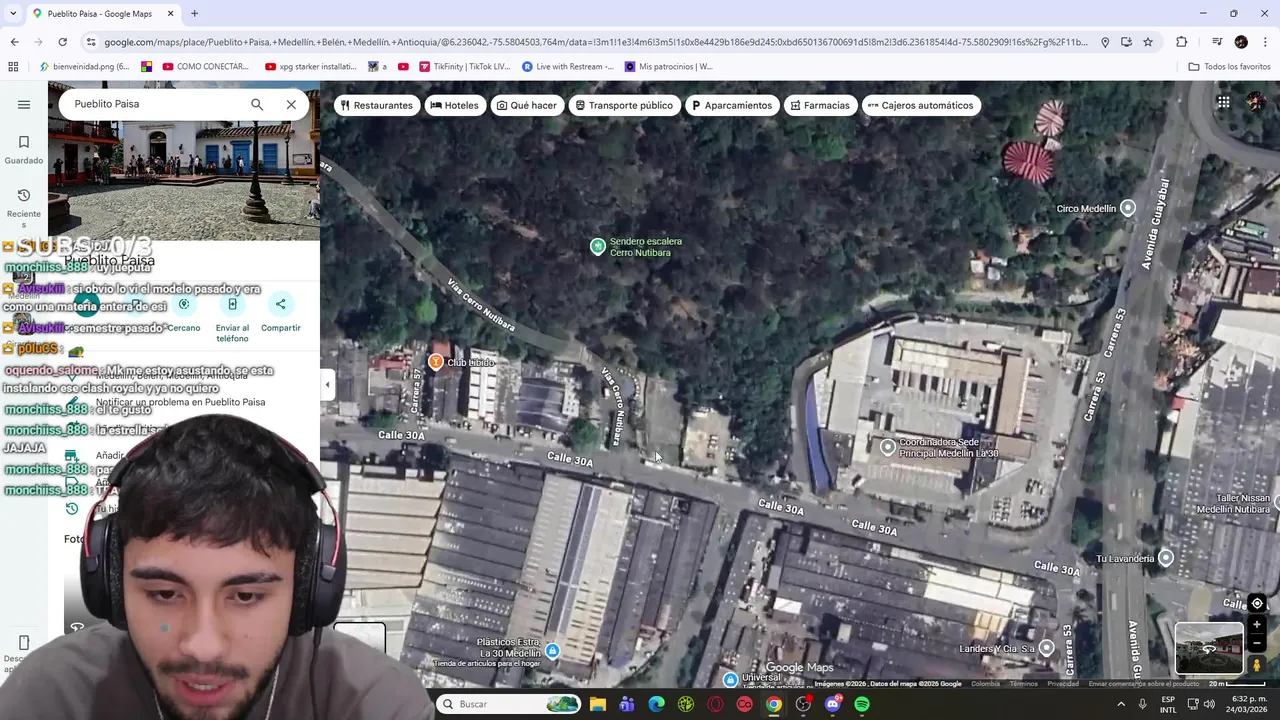The width and height of the screenshot is (1280, 720).
Task: Click the Landers Y Cia map pin
Action: click(x=1046, y=648)
